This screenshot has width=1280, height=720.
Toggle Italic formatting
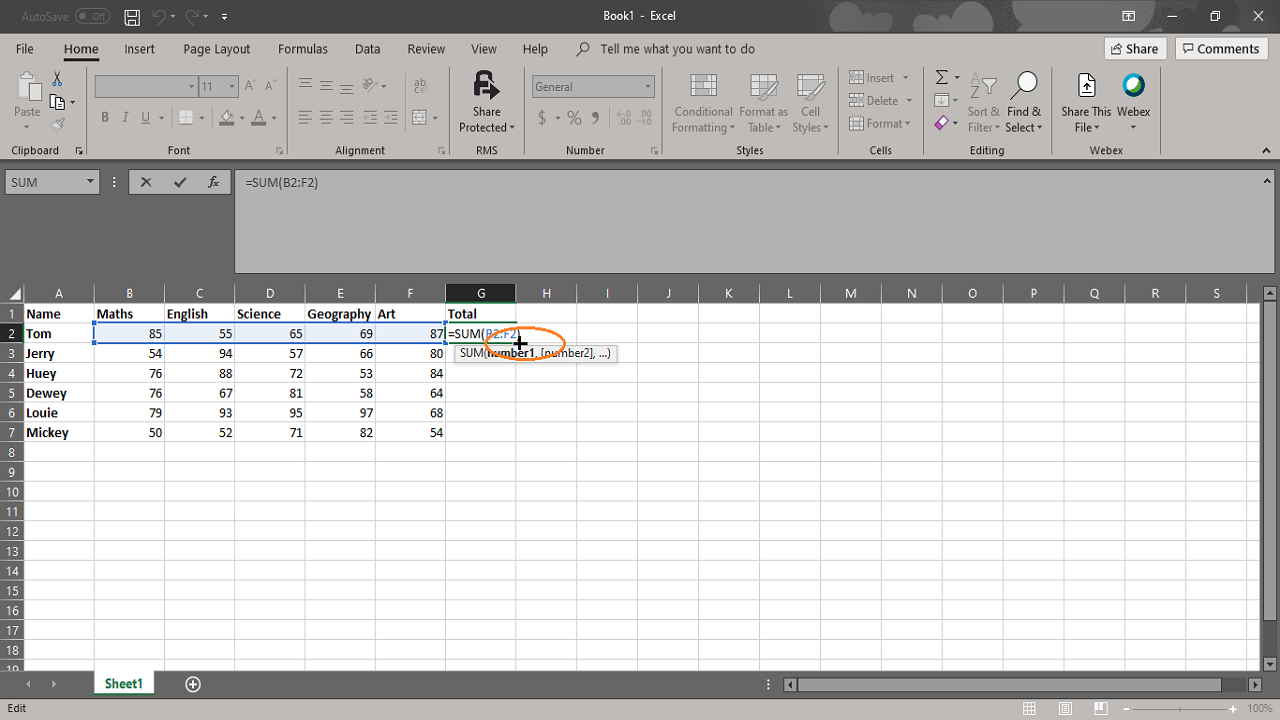point(126,118)
